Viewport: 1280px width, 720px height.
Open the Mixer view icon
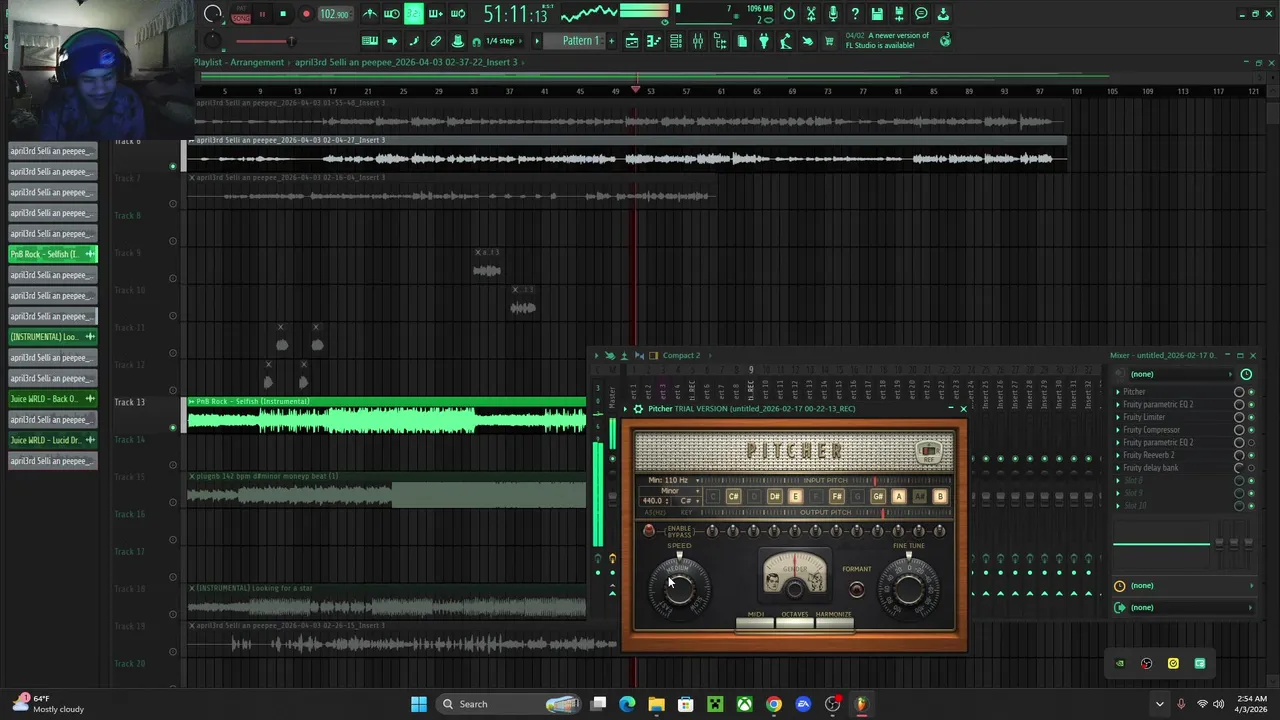pyautogui.click(x=698, y=41)
